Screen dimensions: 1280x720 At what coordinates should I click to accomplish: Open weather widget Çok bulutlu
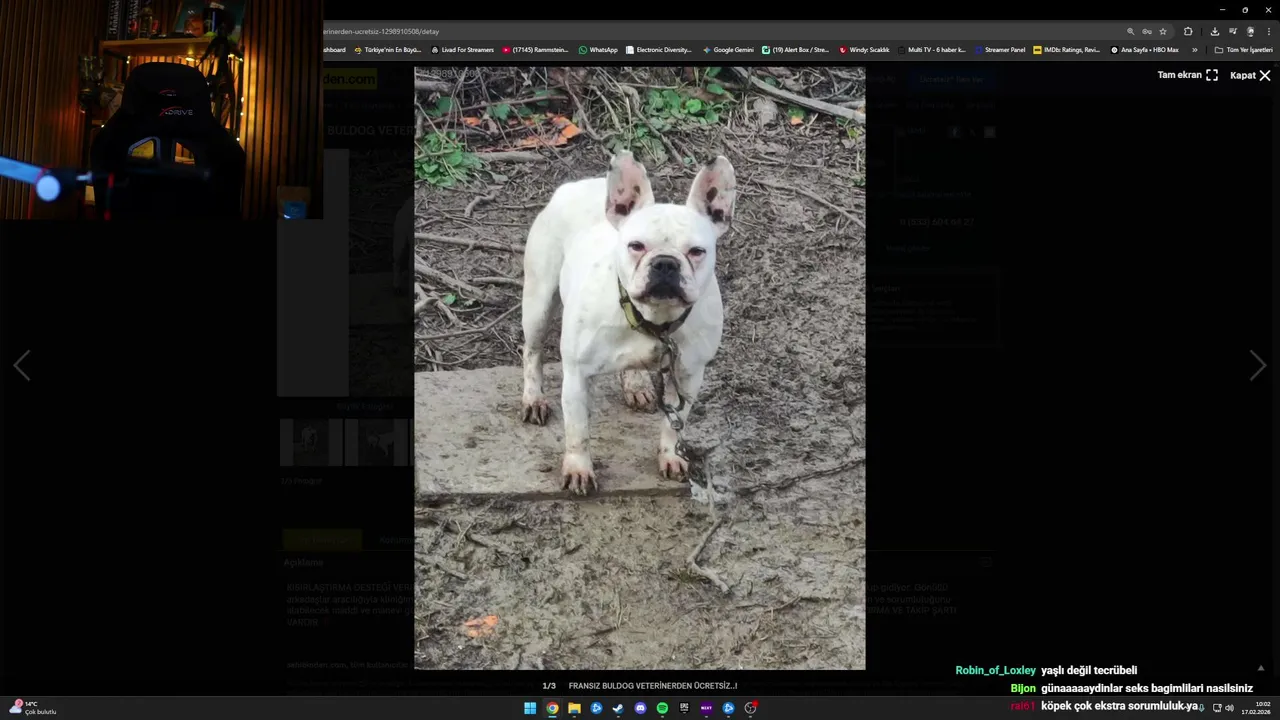(33, 708)
